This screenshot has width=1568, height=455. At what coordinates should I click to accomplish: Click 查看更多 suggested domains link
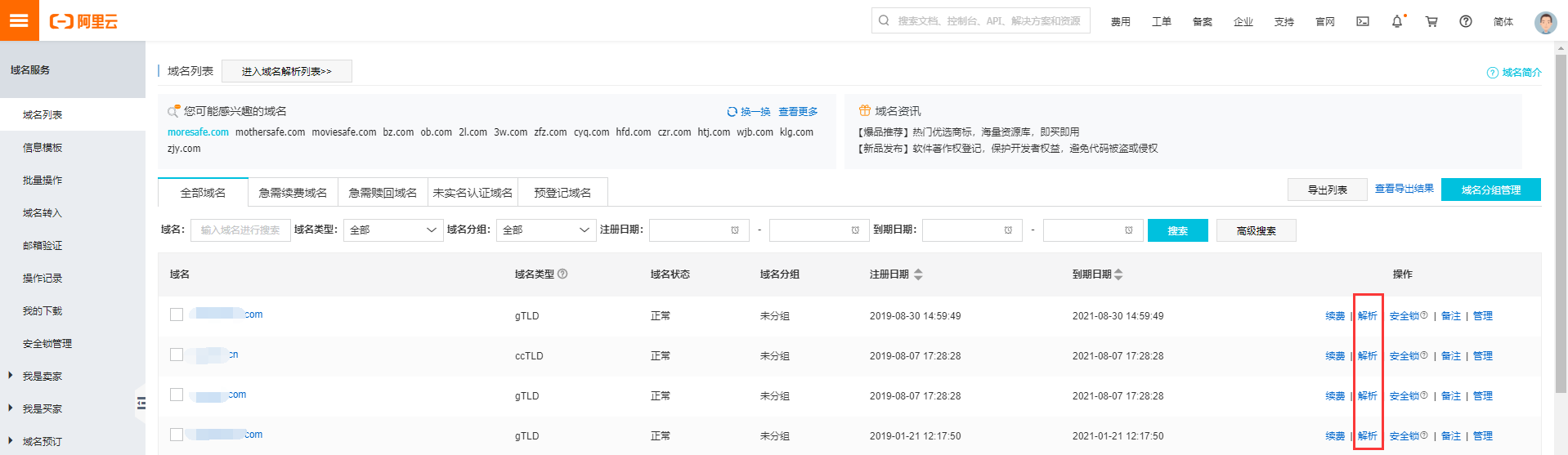coord(798,111)
